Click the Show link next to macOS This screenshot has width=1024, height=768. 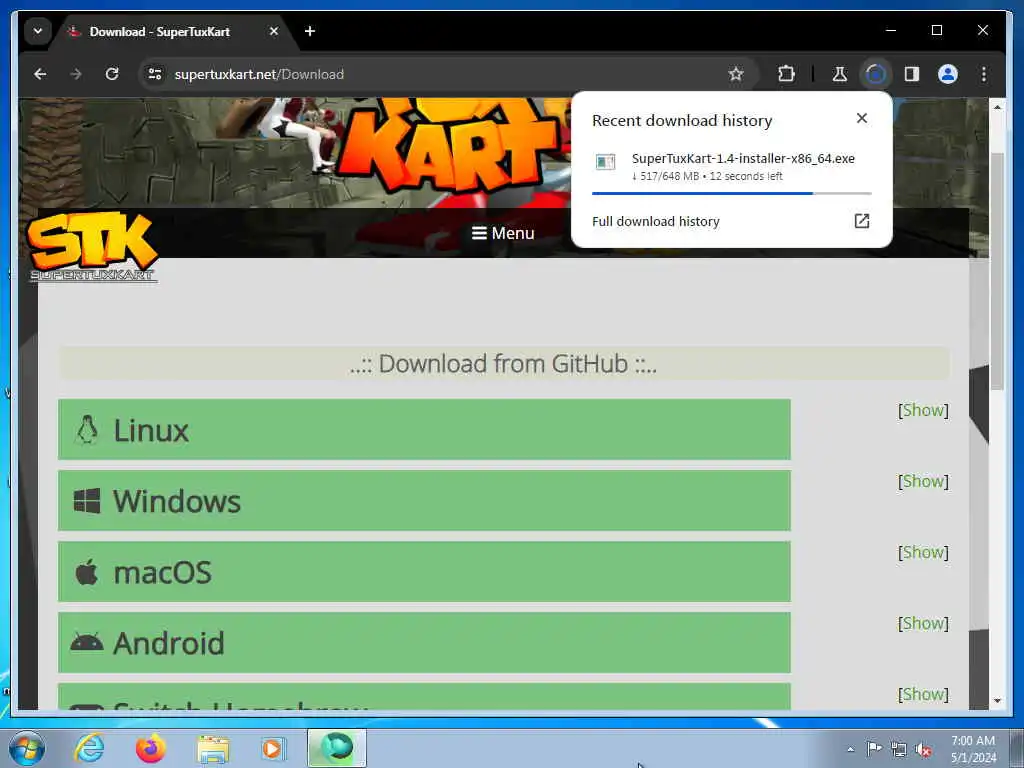(923, 552)
